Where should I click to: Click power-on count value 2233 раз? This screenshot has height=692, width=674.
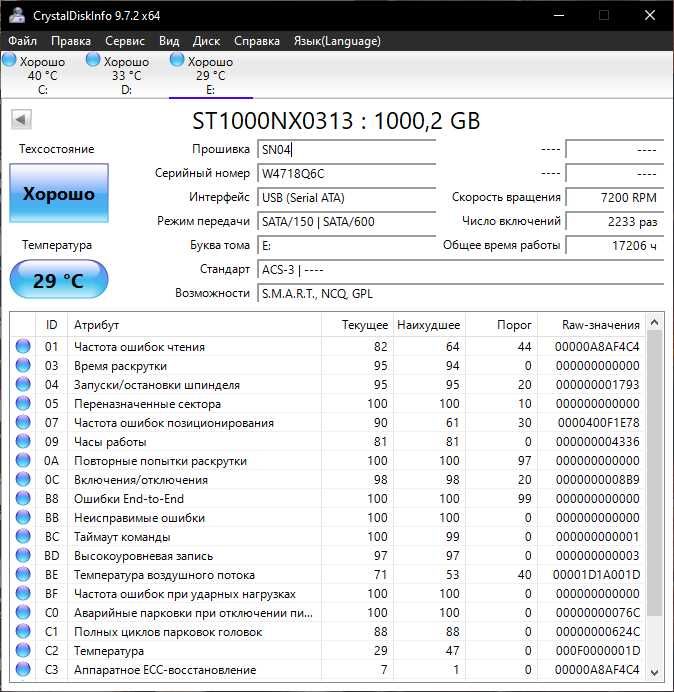(x=614, y=221)
